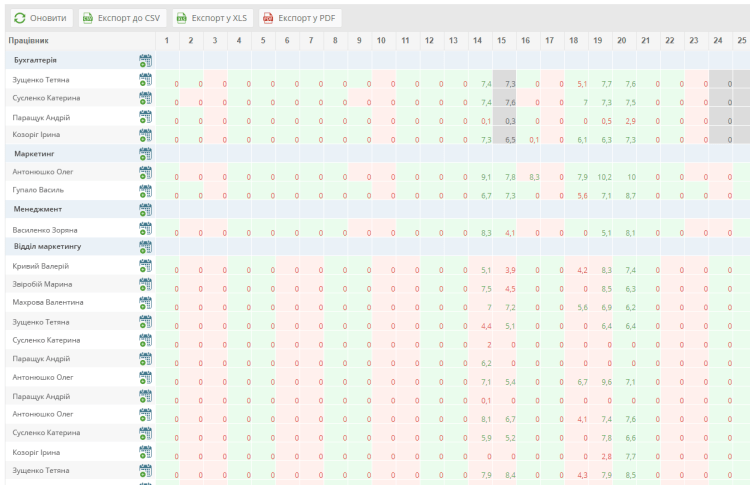Click calendar icon next to Махрова Валентина
This screenshot has width=750, height=485.
145,302
